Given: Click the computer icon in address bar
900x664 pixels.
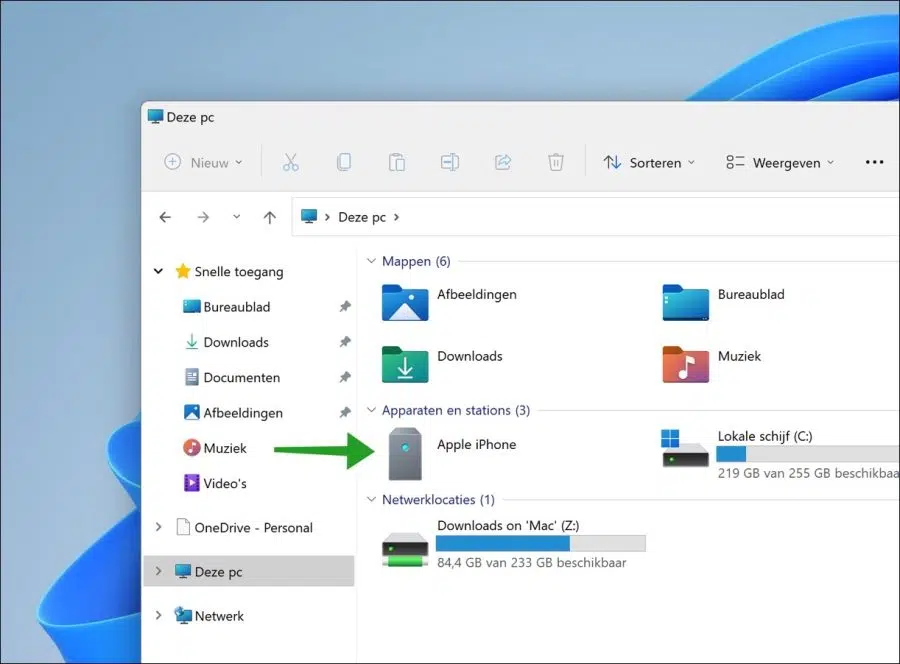Looking at the screenshot, I should (x=309, y=216).
